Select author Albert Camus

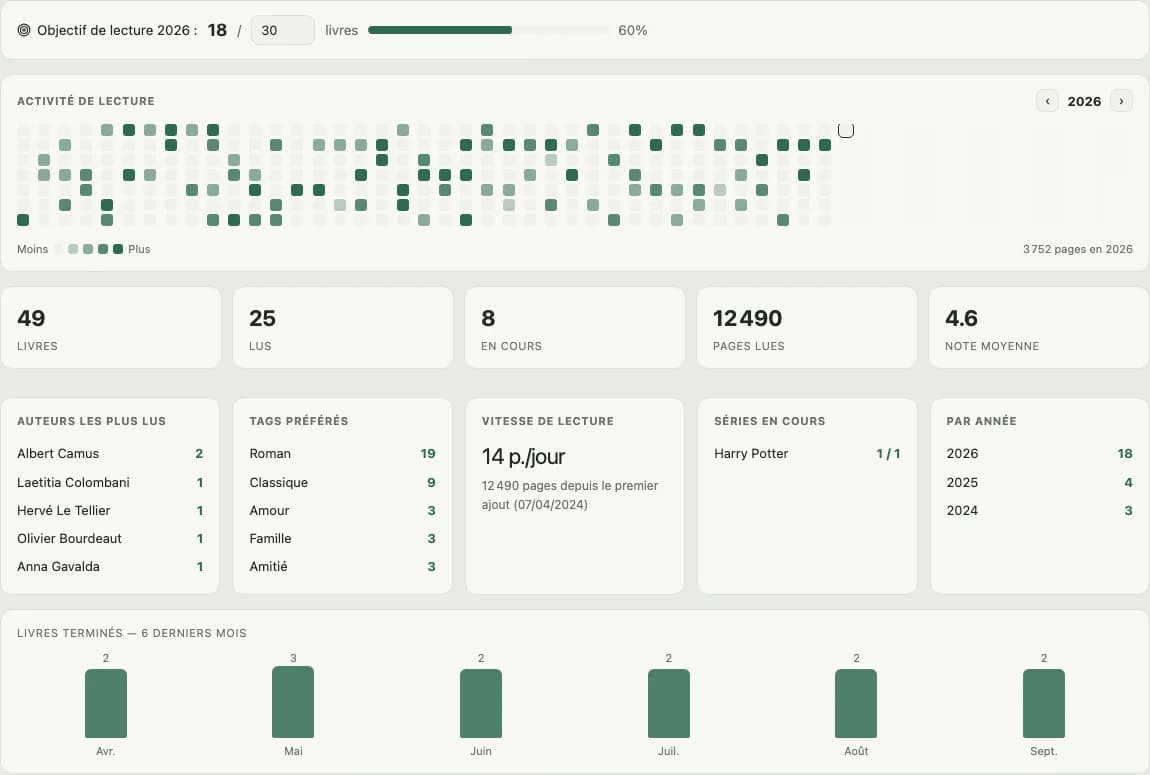coord(110,454)
